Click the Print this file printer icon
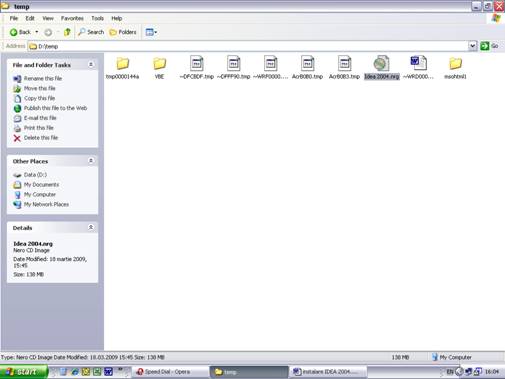This screenshot has height=379, width=505. coord(17,128)
